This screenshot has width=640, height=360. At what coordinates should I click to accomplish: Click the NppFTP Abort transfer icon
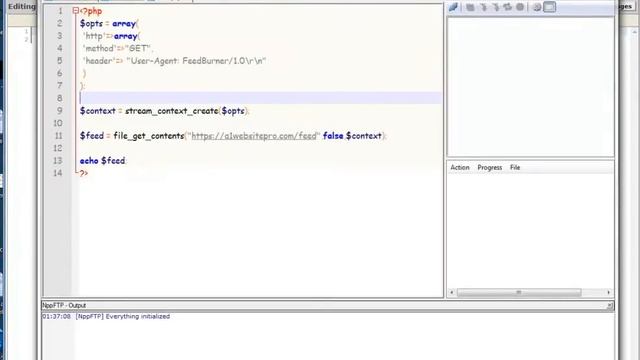[x=520, y=7]
